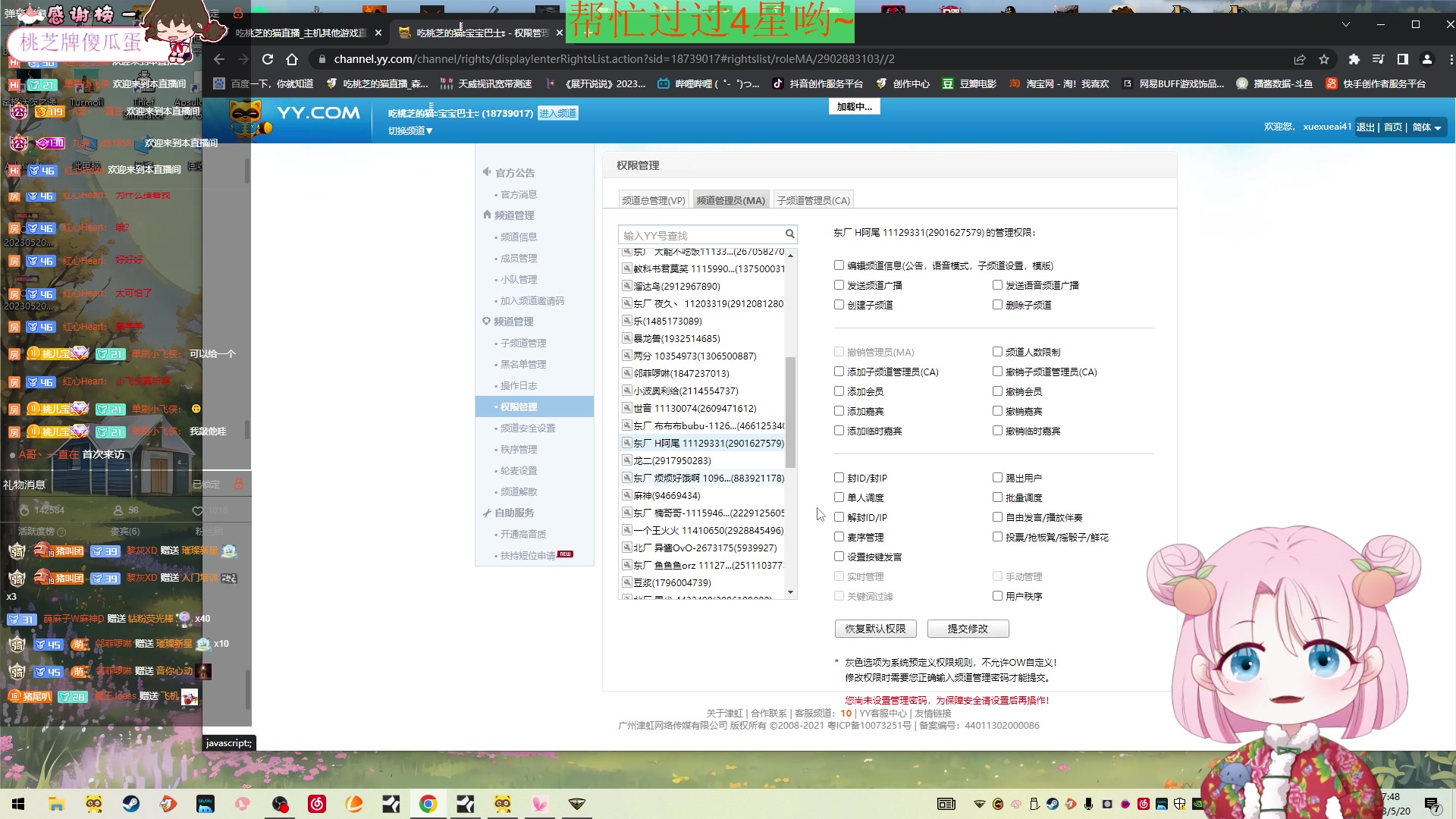
Task: Click the share page icon in address bar
Action: (1300, 59)
